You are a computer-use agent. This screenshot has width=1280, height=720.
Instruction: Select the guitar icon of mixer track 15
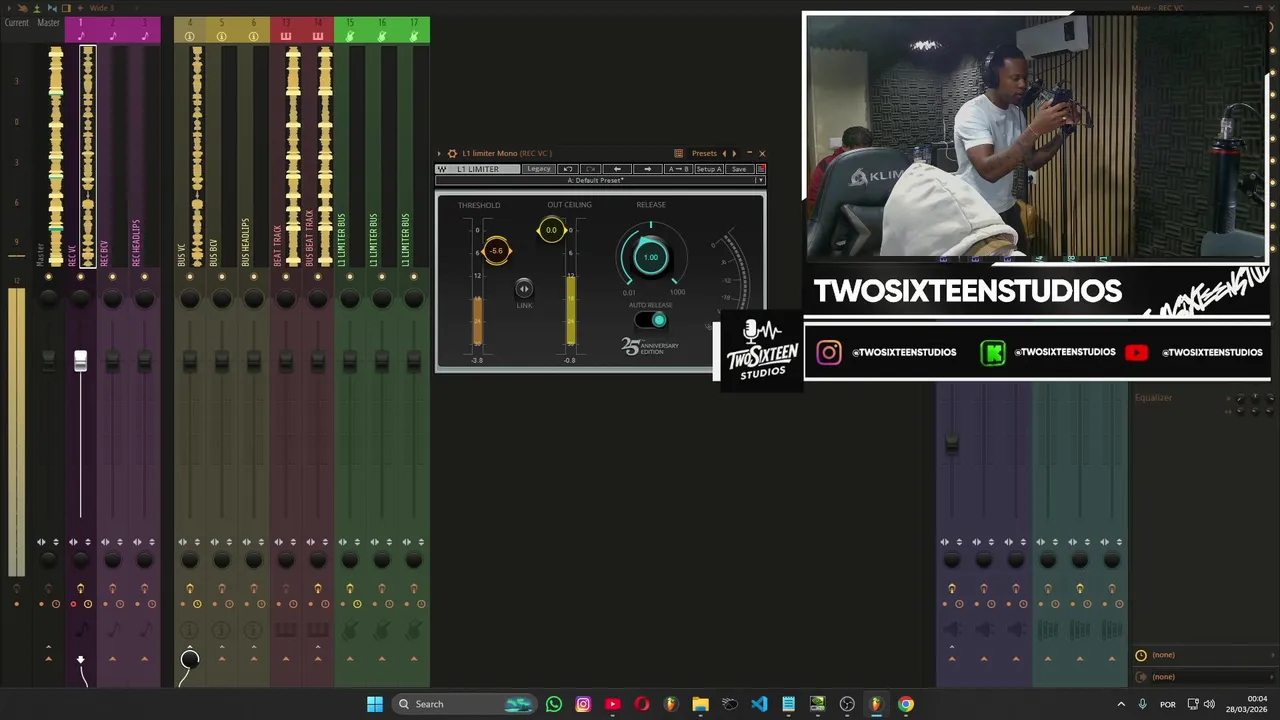(350, 37)
